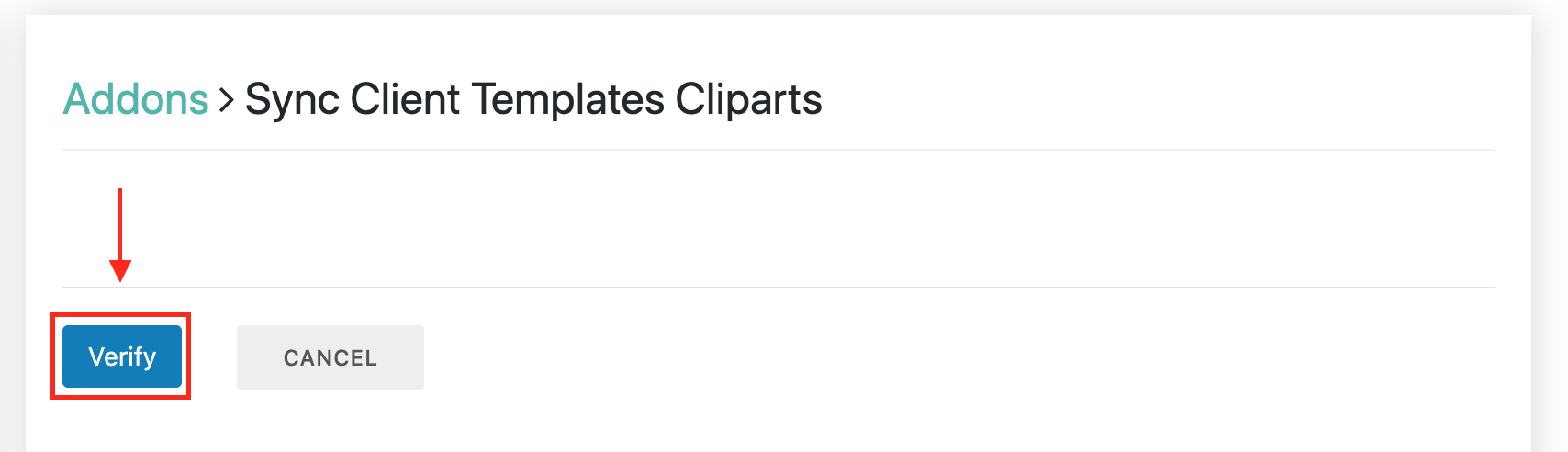Viewport: 1568px width, 452px height.
Task: Click the white space right of CANCEL
Action: (918, 357)
